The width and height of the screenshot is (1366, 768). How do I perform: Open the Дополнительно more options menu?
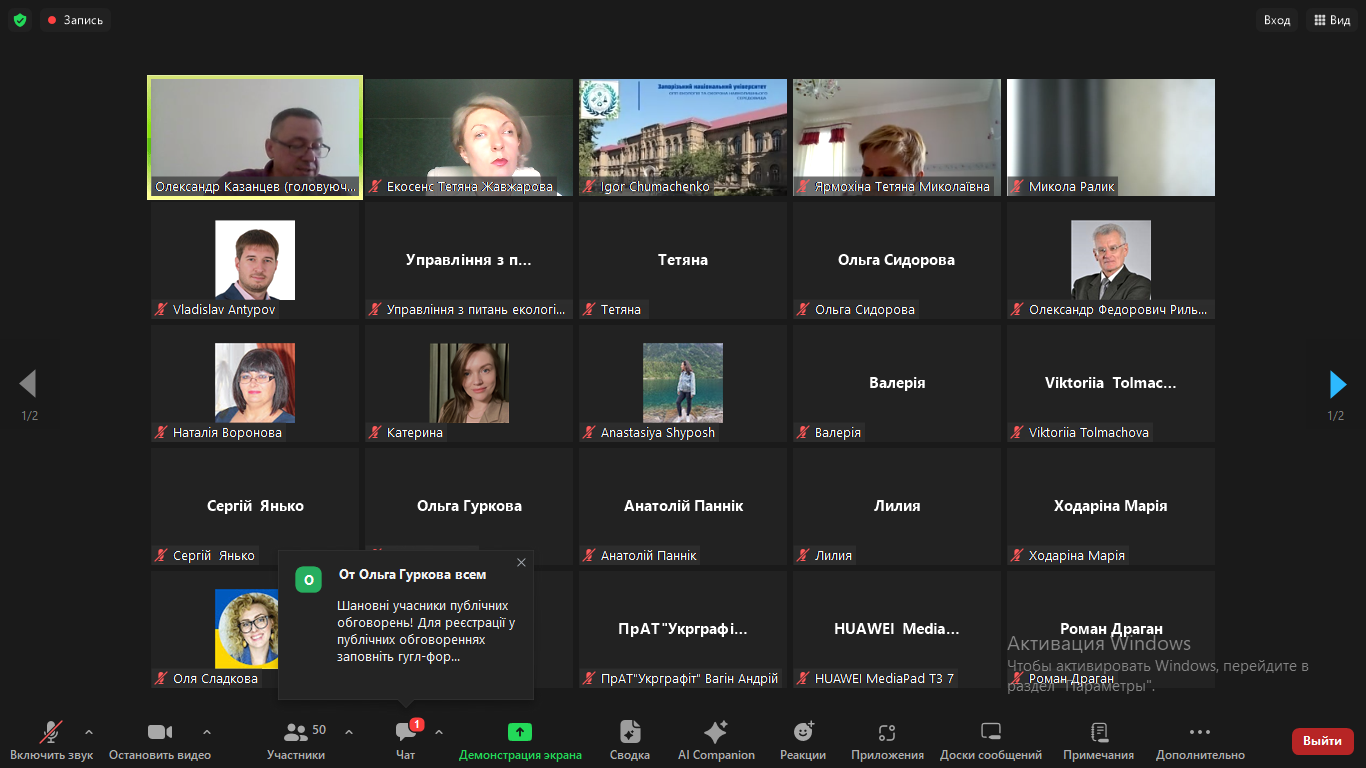click(1200, 741)
